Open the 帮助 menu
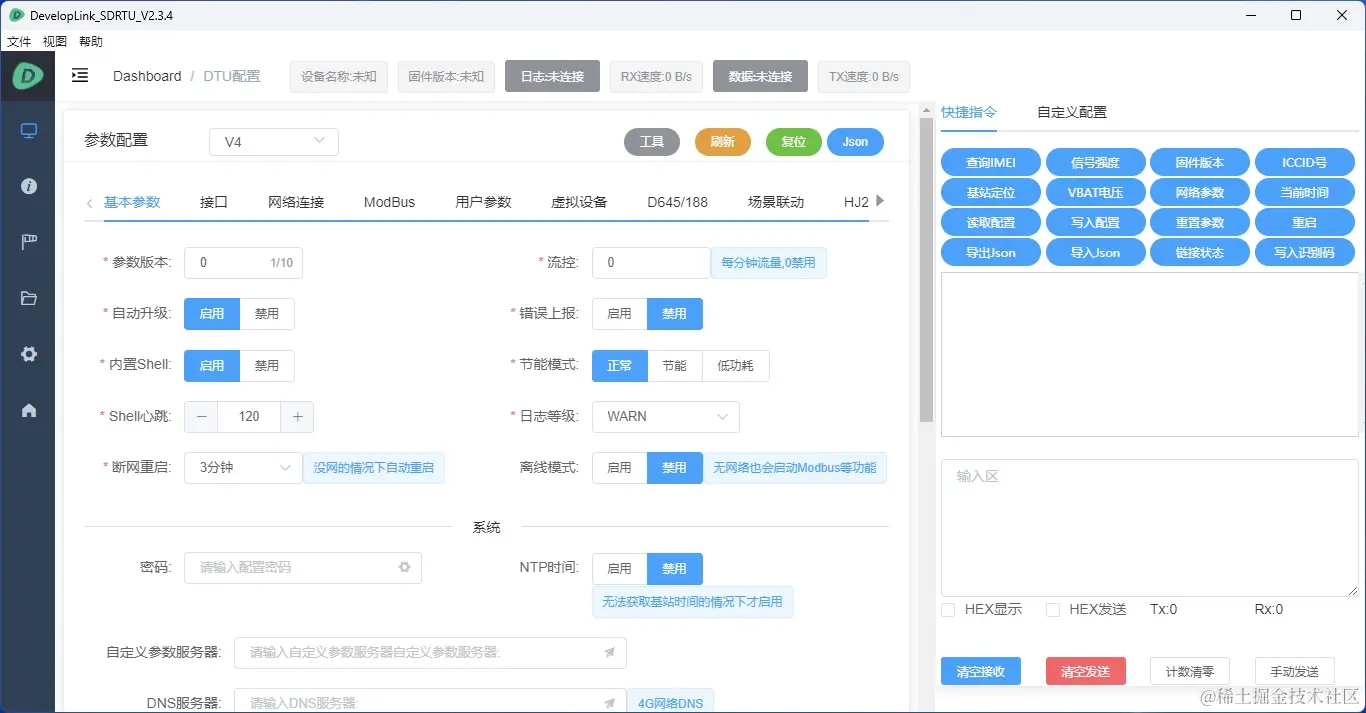This screenshot has width=1366, height=713. [x=90, y=41]
